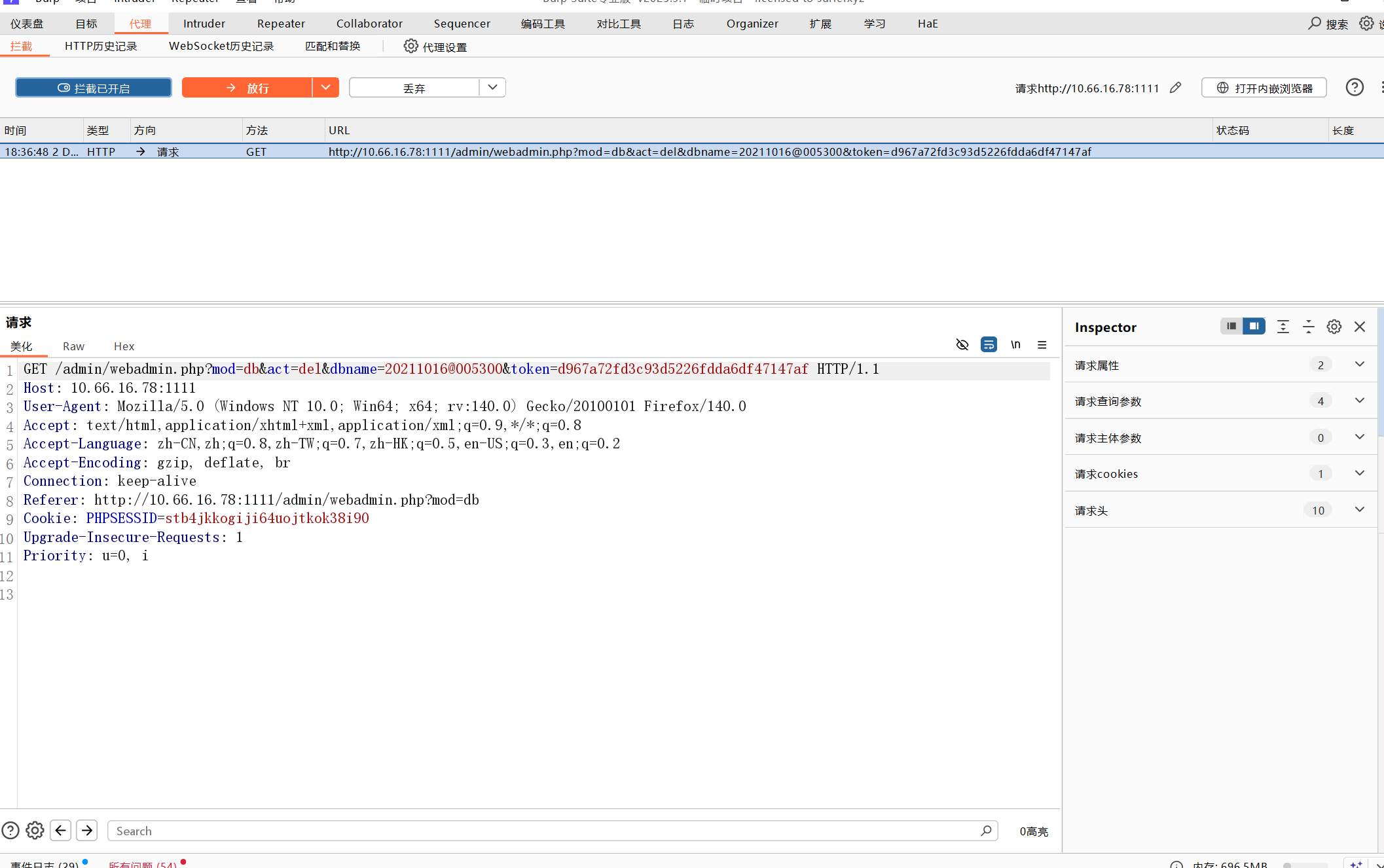Open the Forward button dropdown arrow

coord(325,88)
